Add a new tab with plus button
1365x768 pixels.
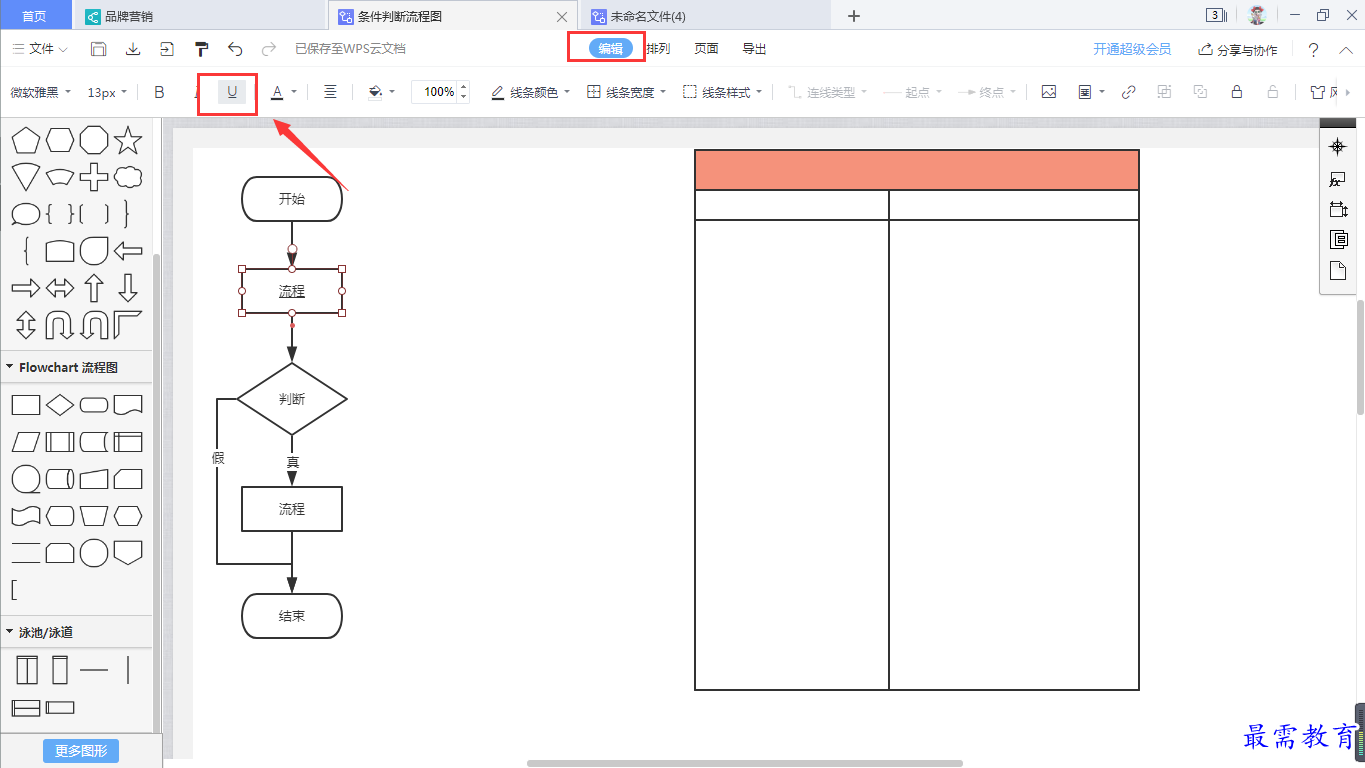(x=853, y=16)
